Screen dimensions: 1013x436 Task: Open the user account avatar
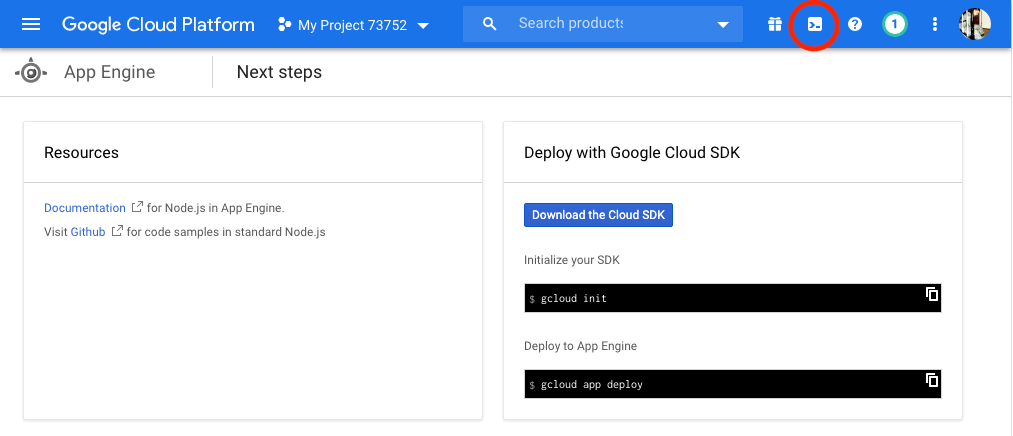[x=975, y=25]
